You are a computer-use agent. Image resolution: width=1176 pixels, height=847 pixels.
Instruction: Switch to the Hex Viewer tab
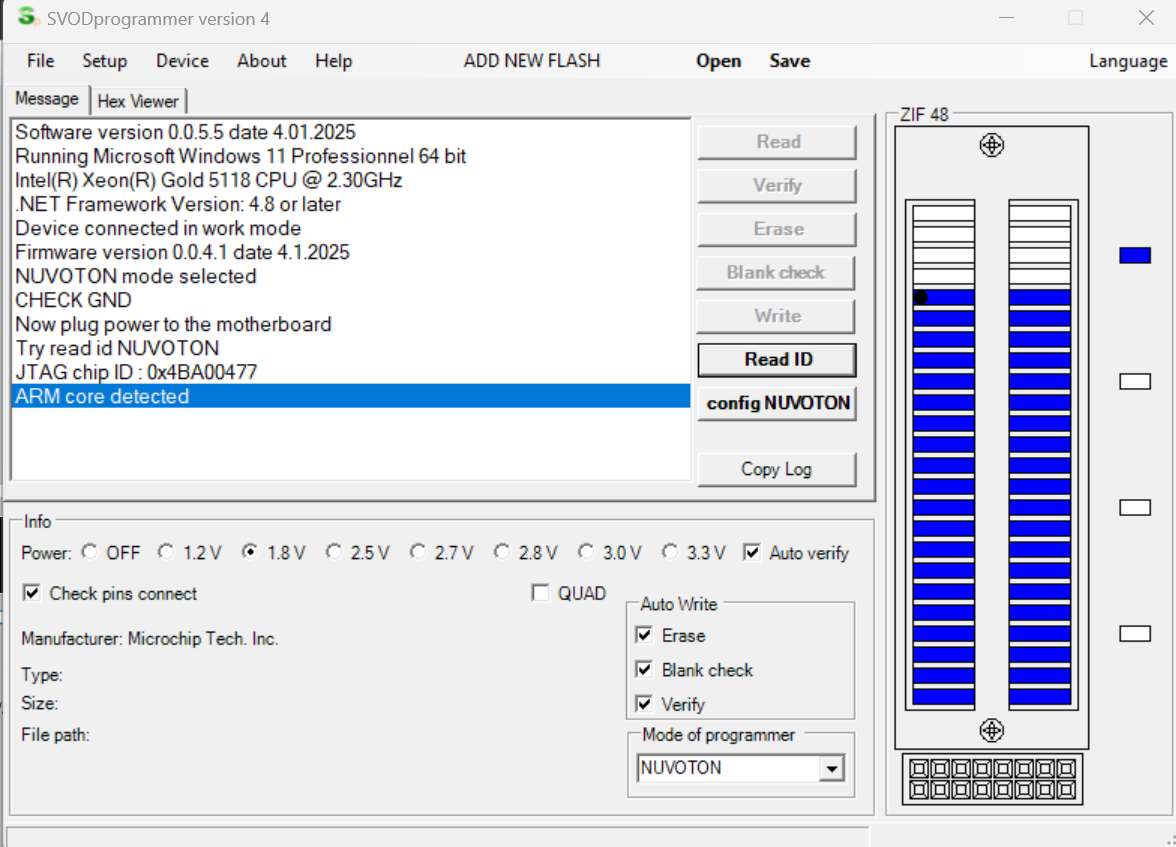click(x=138, y=101)
